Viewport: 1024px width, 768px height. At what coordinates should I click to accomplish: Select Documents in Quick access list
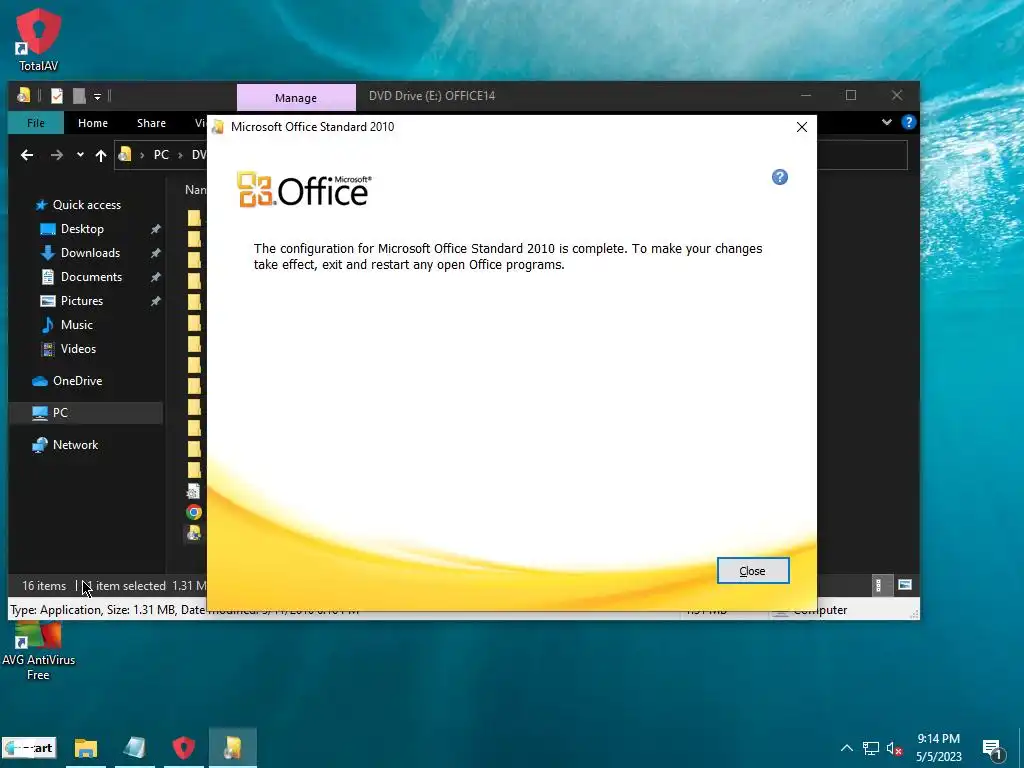91,277
